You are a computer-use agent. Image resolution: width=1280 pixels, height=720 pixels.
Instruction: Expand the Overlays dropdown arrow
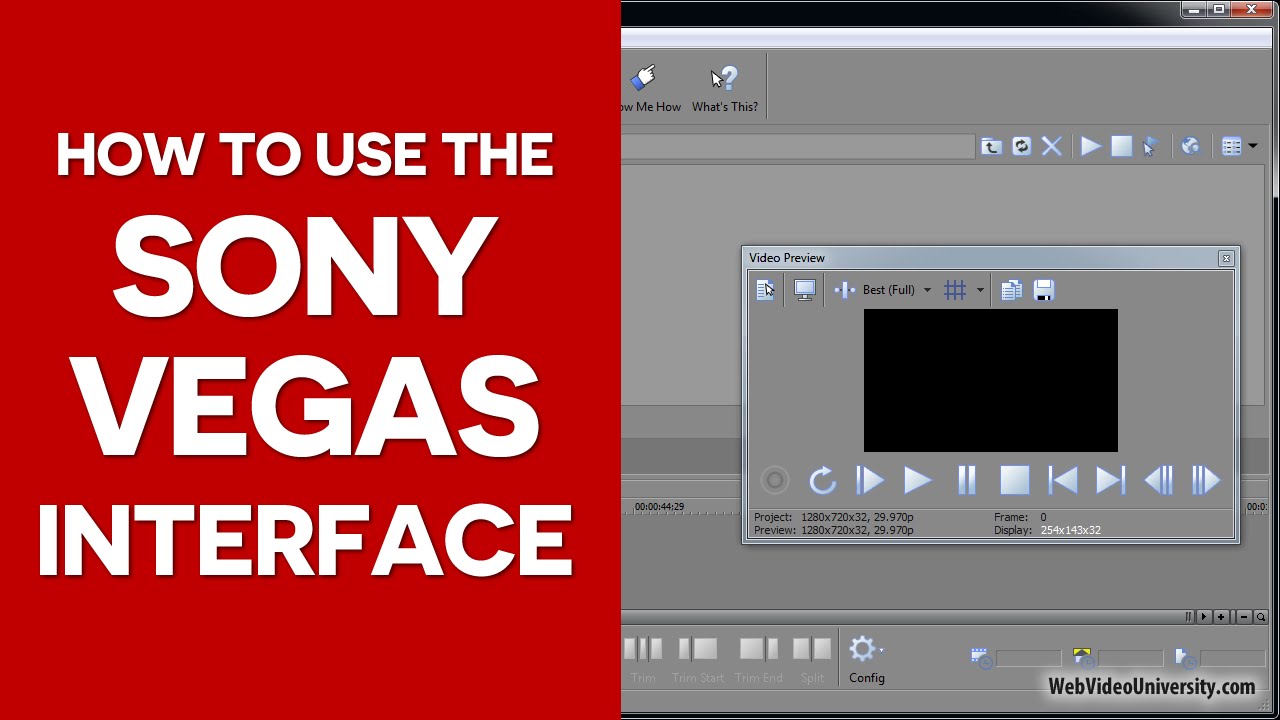(x=980, y=290)
